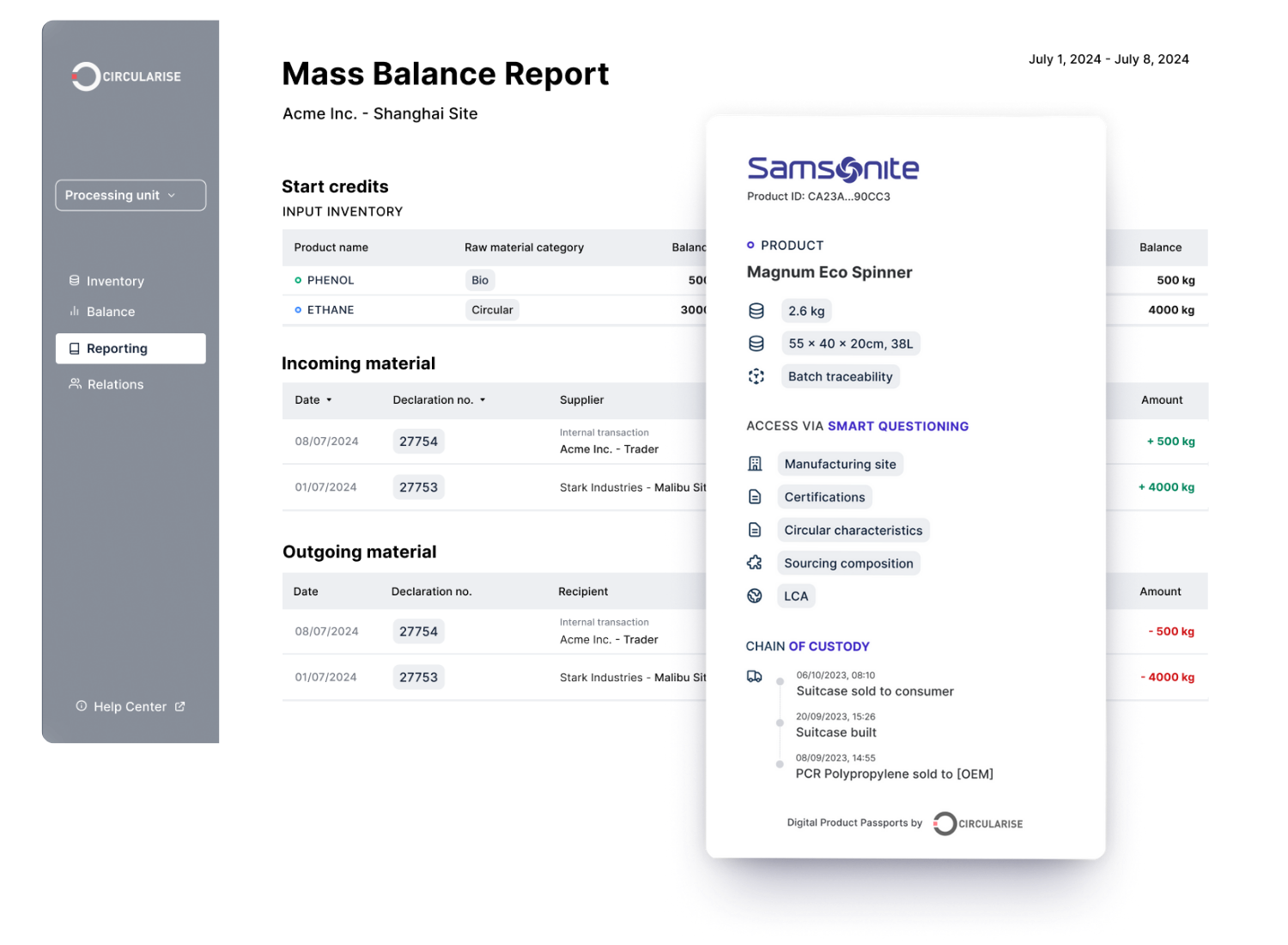Go to the Balance section
1288x945 pixels.
pyautogui.click(x=111, y=312)
